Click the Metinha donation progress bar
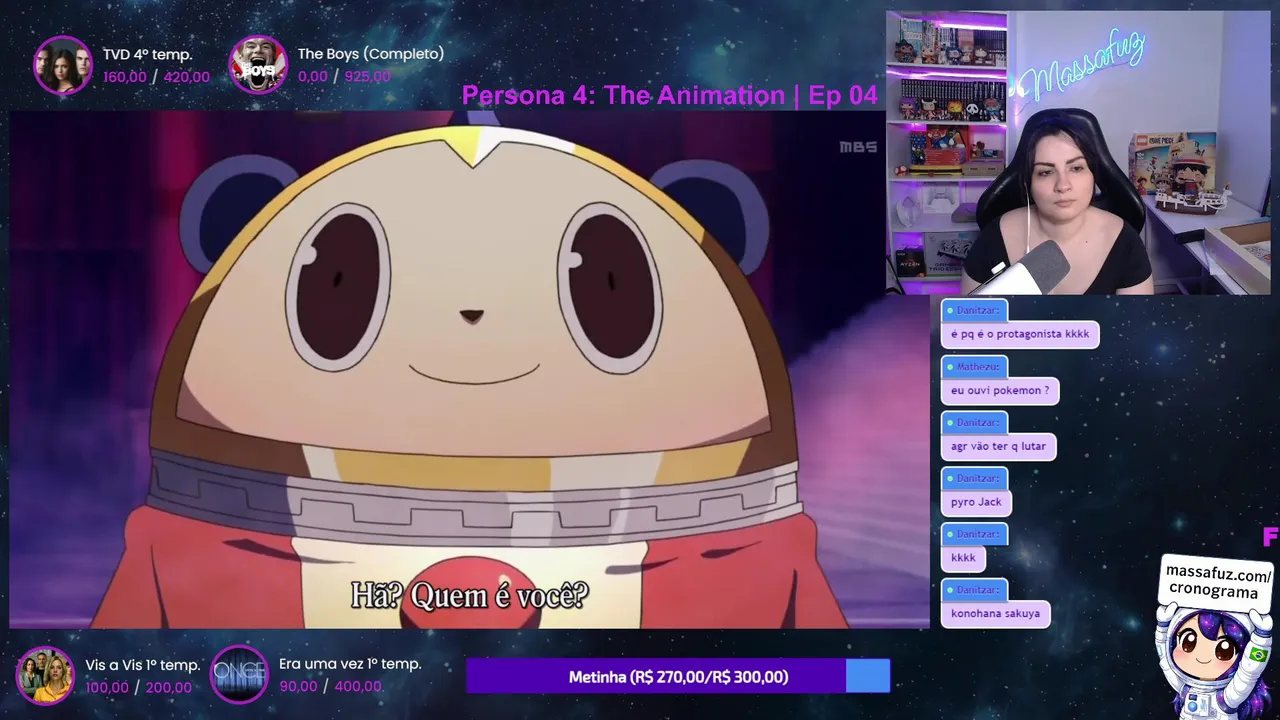This screenshot has height=720, width=1280. pos(678,676)
